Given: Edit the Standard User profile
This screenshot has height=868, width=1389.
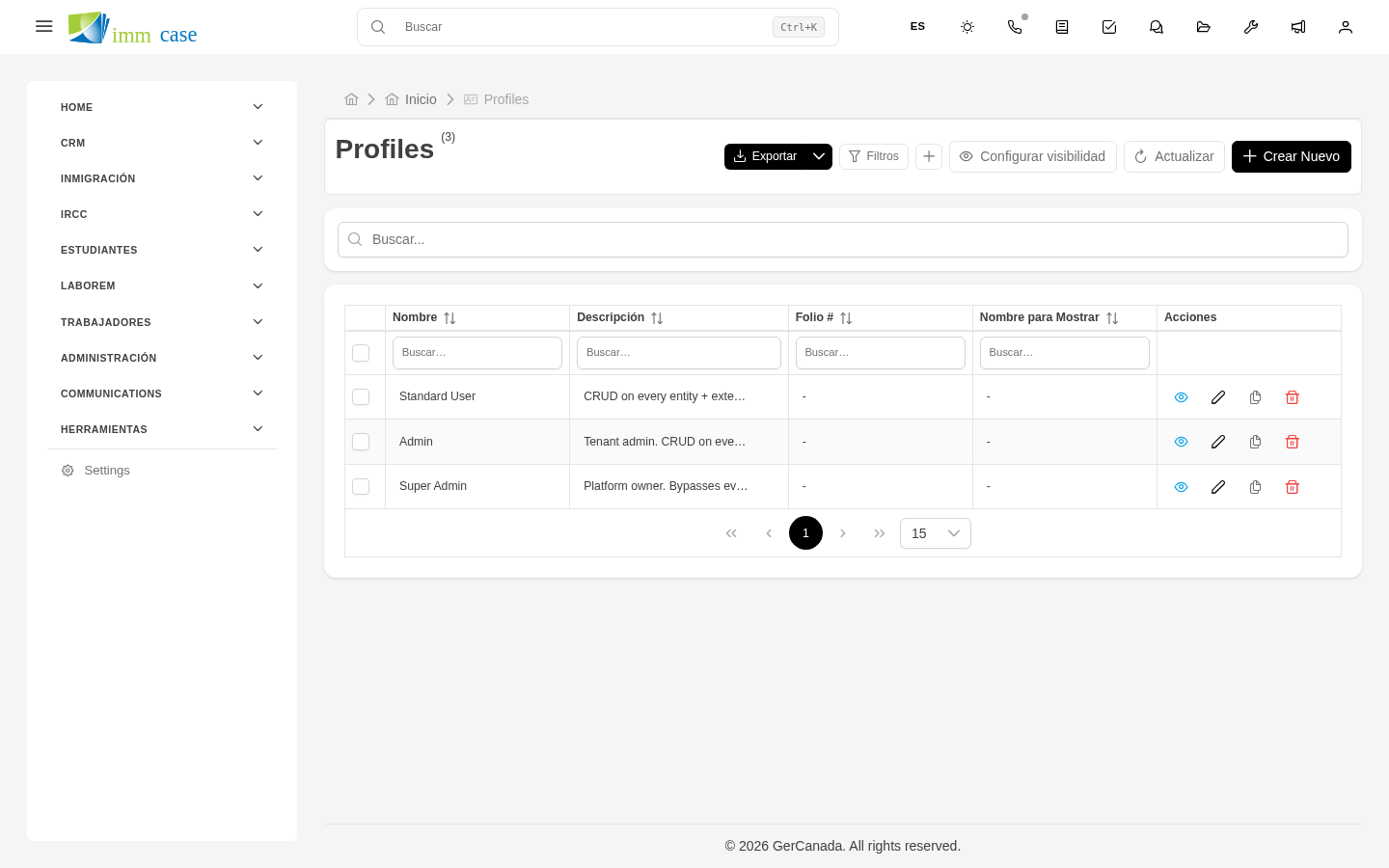Looking at the screenshot, I should [1218, 397].
